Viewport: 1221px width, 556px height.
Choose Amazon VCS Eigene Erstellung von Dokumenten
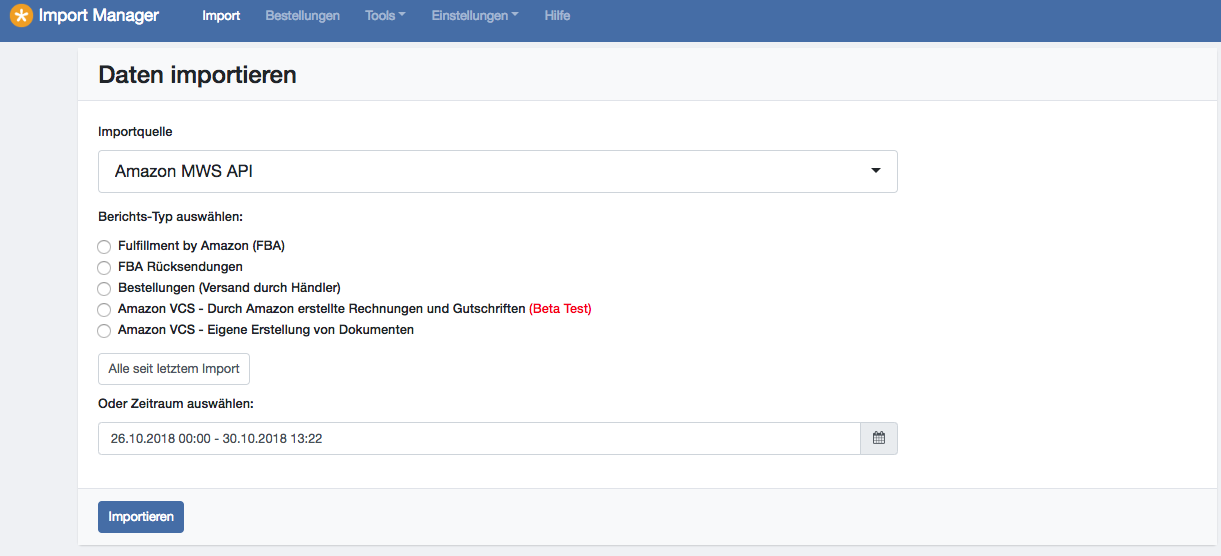click(x=104, y=330)
